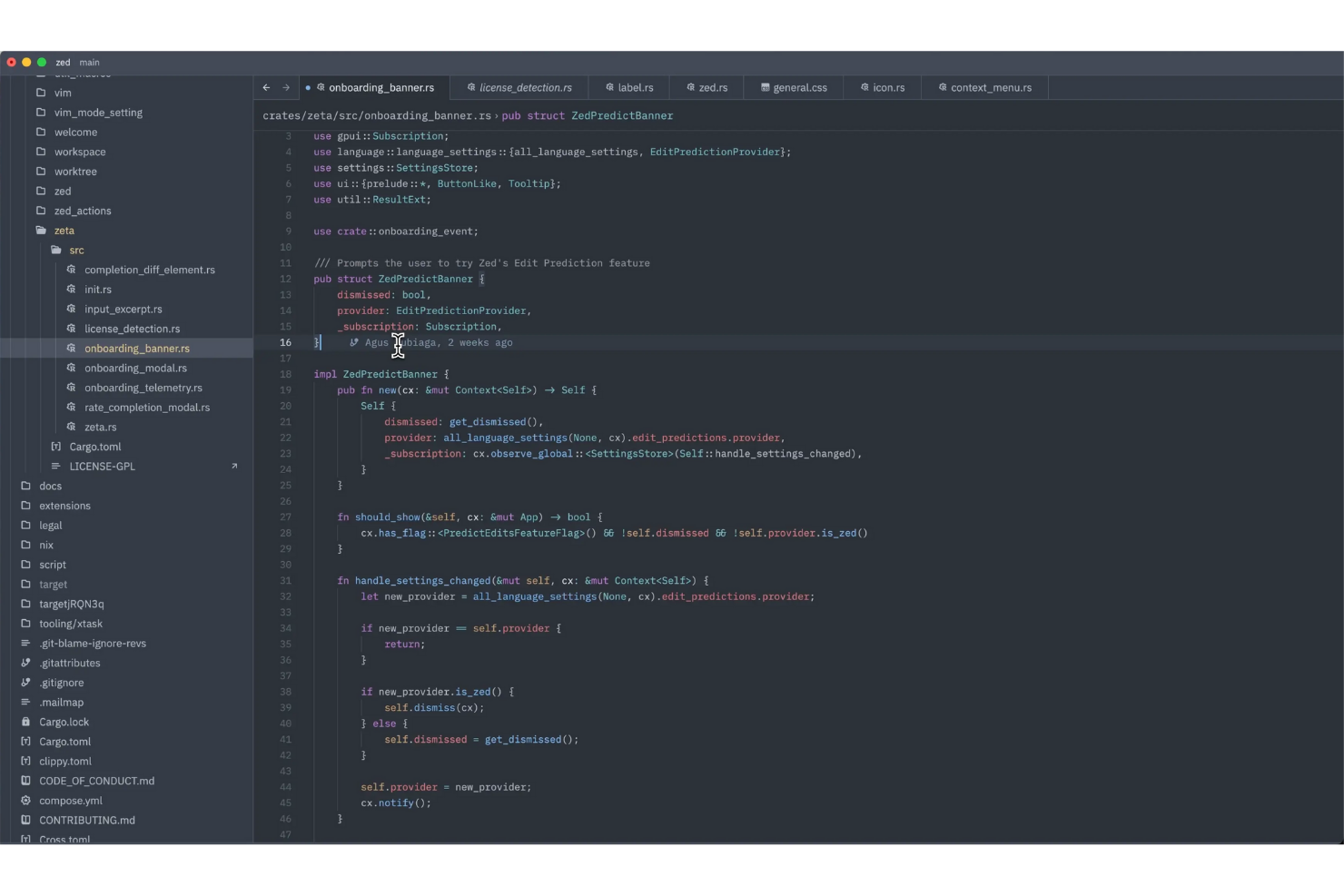Image resolution: width=1344 pixels, height=896 pixels.
Task: Collapse the src folder
Action: [x=76, y=250]
